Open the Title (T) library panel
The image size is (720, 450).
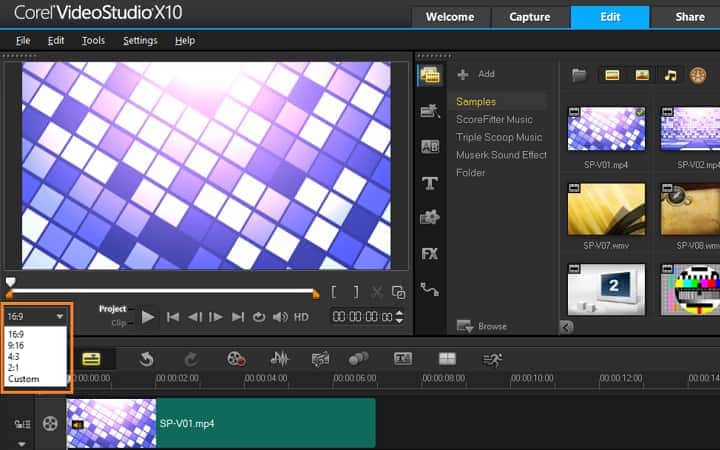[430, 183]
